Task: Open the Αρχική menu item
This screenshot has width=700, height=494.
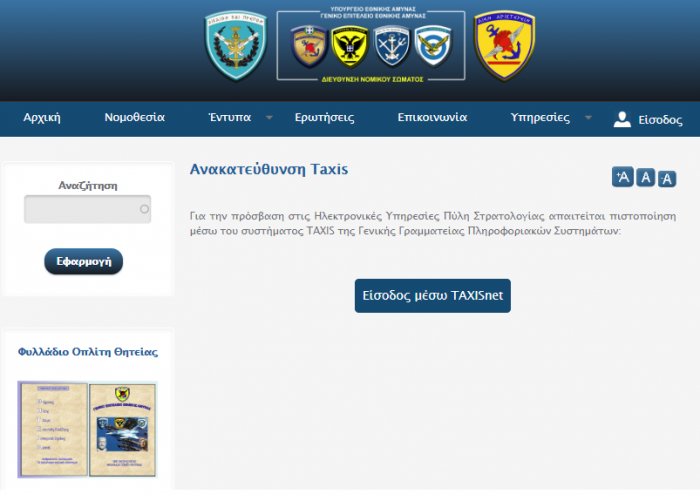Action: [42, 117]
